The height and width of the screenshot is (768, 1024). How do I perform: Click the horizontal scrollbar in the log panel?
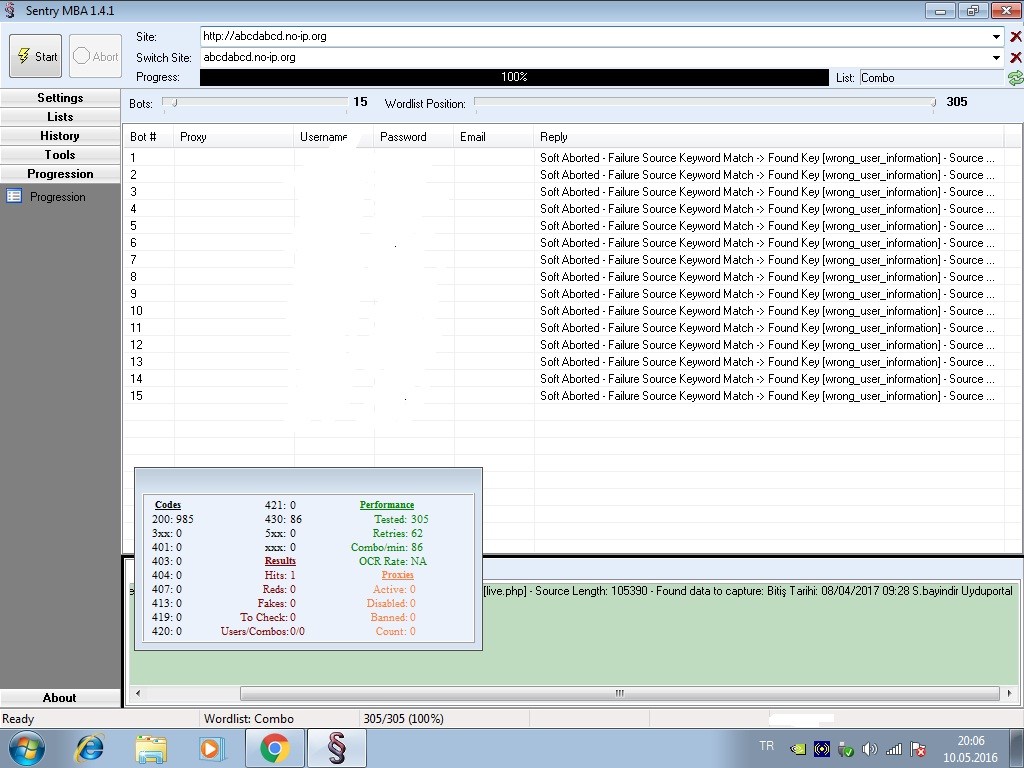point(619,693)
